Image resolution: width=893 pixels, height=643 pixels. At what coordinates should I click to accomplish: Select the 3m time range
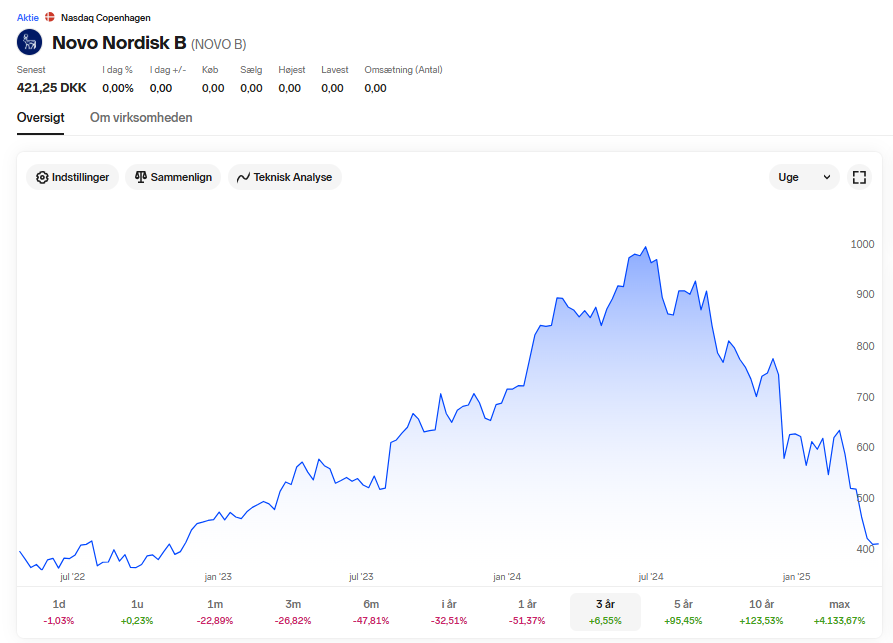click(x=293, y=612)
